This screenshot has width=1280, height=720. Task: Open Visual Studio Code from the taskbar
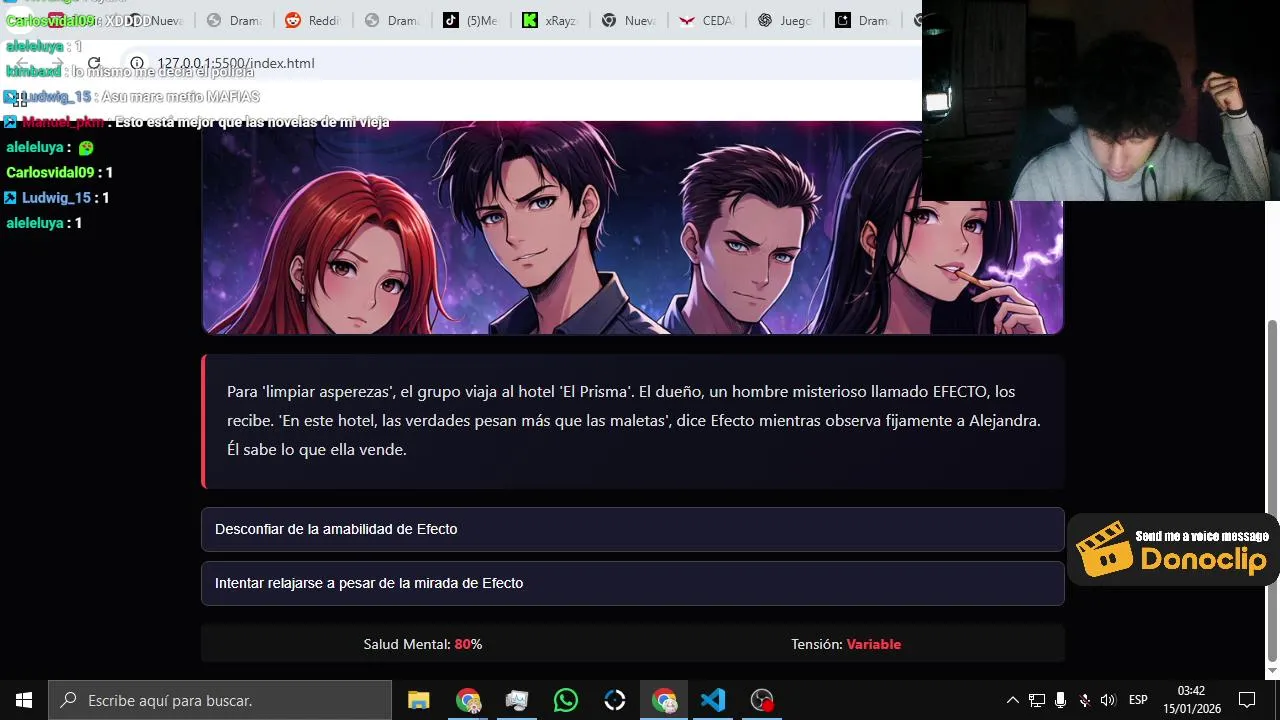coord(713,700)
